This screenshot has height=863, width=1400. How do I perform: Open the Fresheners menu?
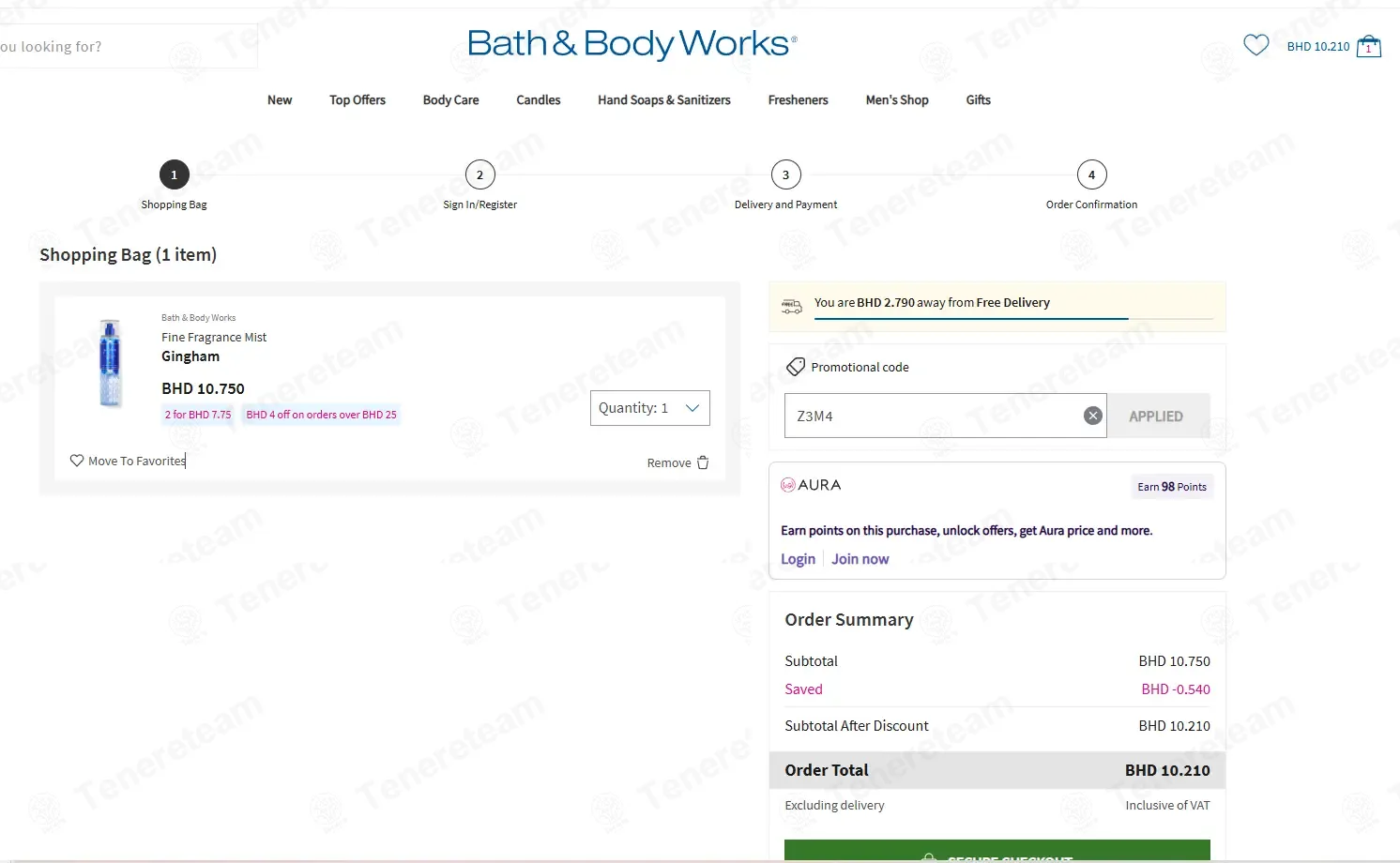coord(799,100)
